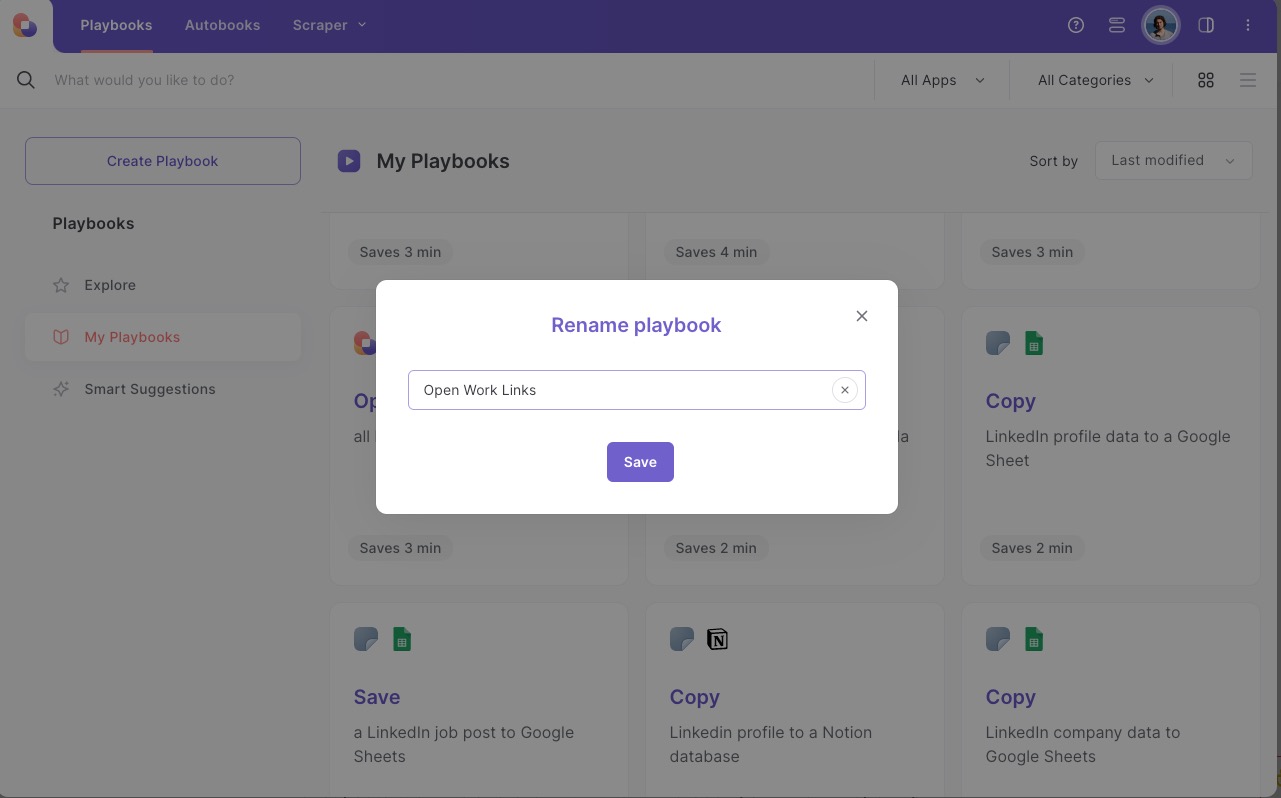The height and width of the screenshot is (798, 1281).
Task: Clear the playbook name field
Action: click(845, 390)
